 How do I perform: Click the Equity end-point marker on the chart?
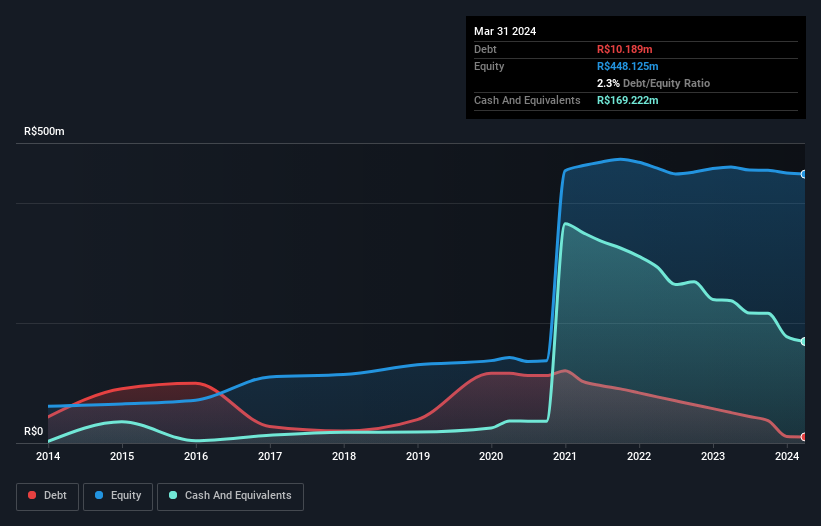804,174
